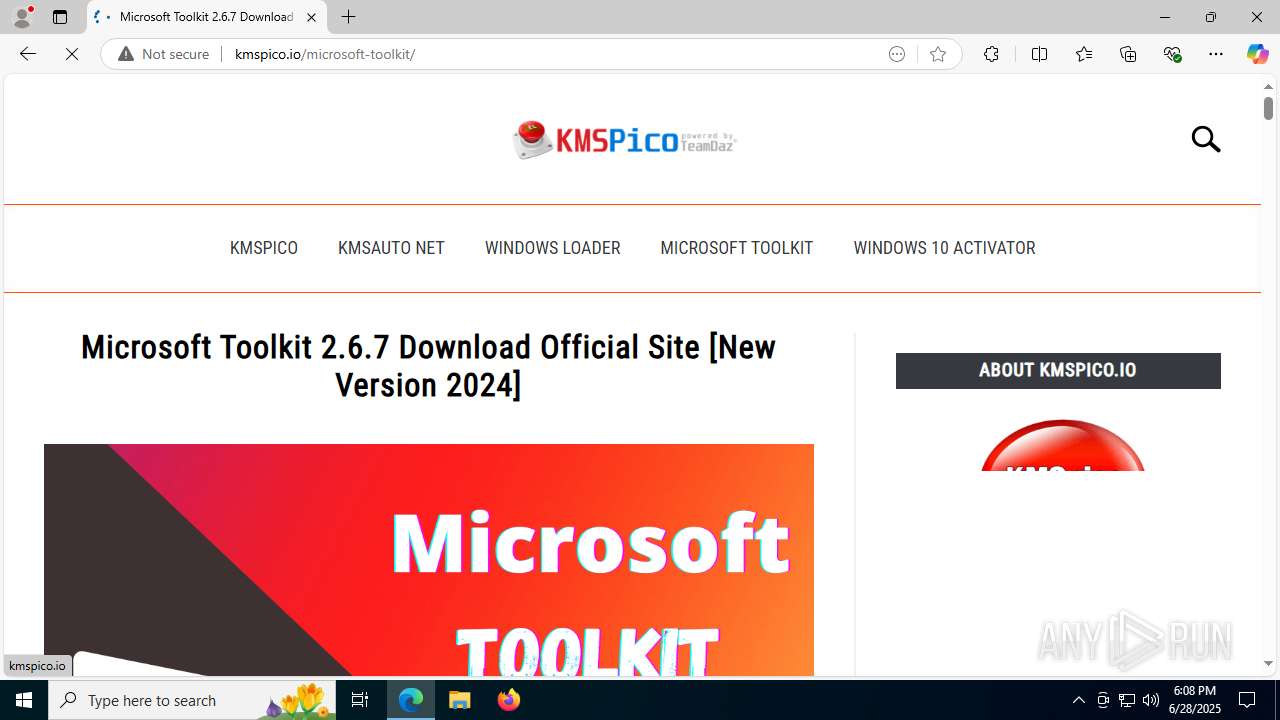Open the feedback face icon in the address bar
Viewport: 1280px width, 720px height.
(x=897, y=54)
